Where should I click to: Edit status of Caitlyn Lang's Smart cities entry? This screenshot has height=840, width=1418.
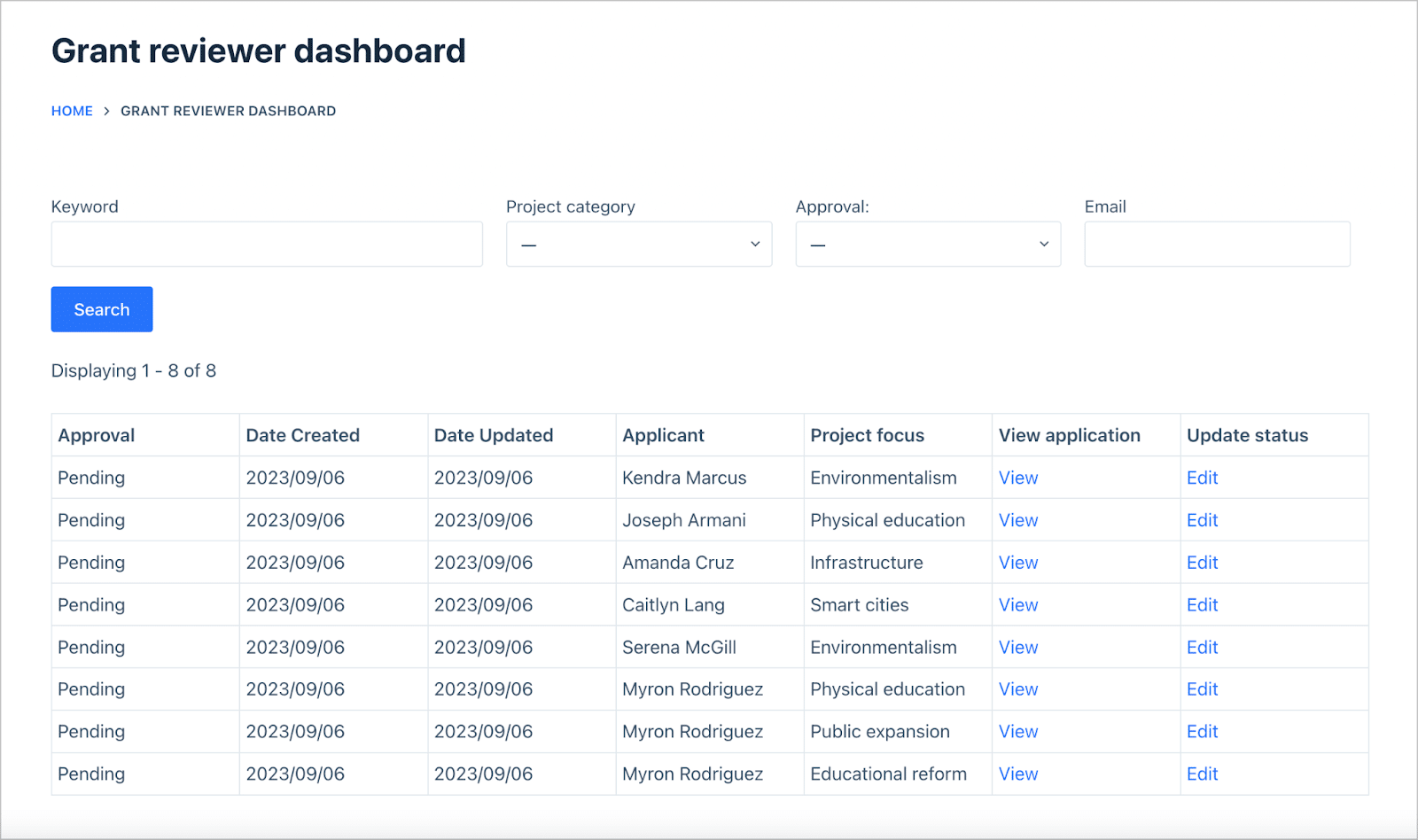click(x=1202, y=604)
